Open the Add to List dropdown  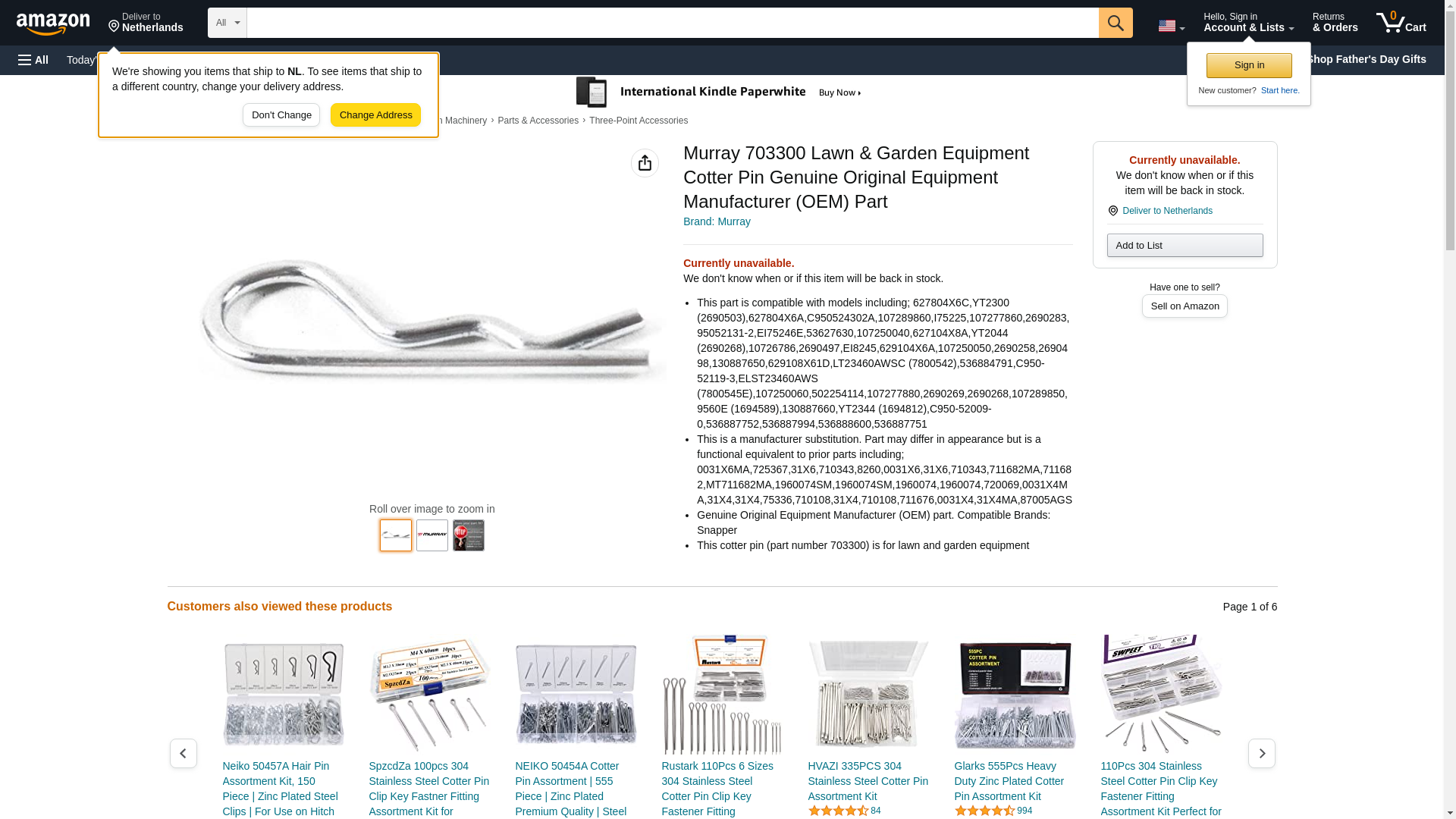click(x=1185, y=245)
